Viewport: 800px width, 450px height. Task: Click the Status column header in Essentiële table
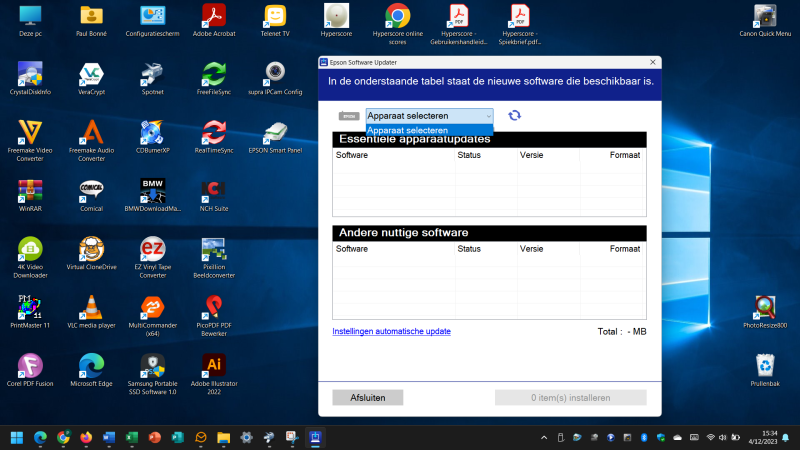[x=469, y=155]
